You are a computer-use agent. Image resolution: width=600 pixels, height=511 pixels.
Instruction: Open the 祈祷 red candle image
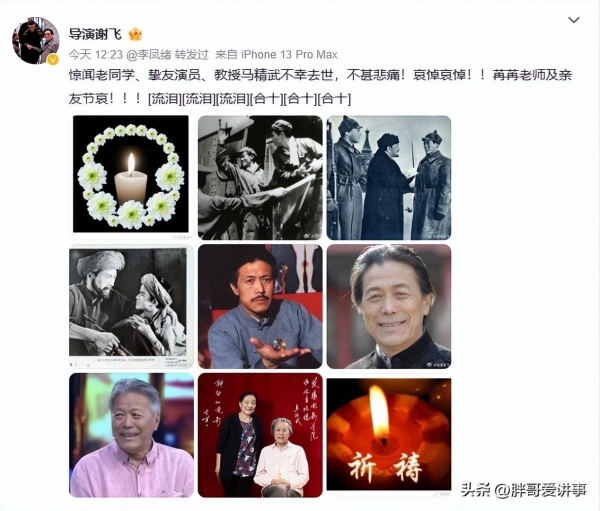(x=389, y=434)
